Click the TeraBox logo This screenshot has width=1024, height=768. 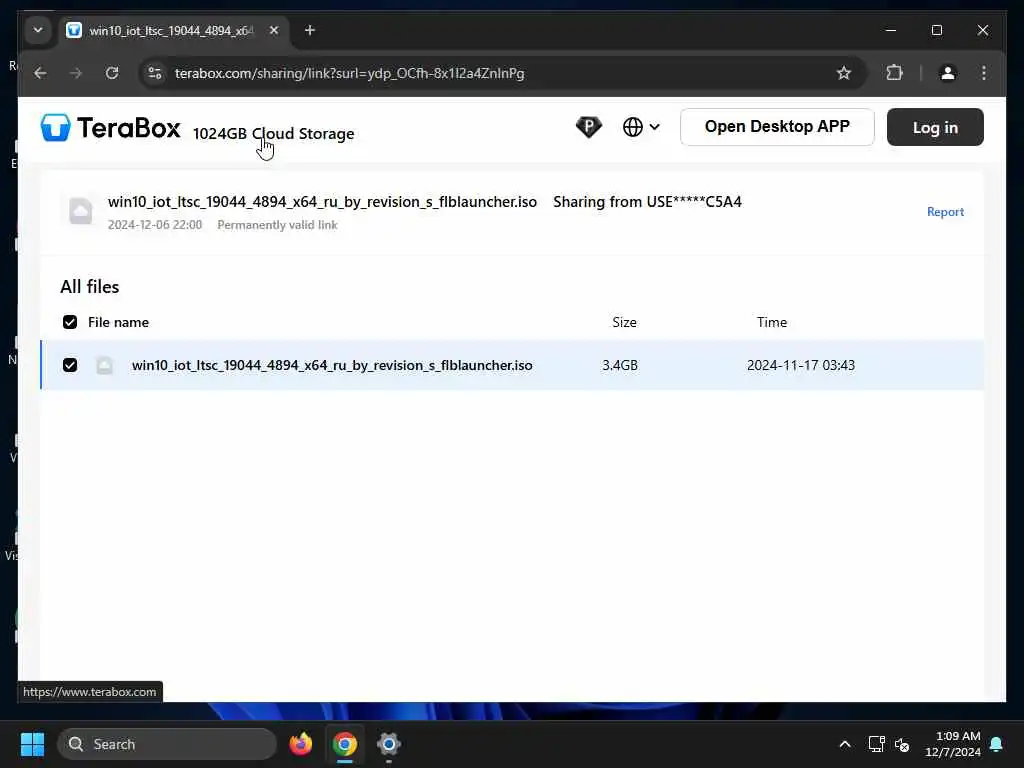(110, 127)
